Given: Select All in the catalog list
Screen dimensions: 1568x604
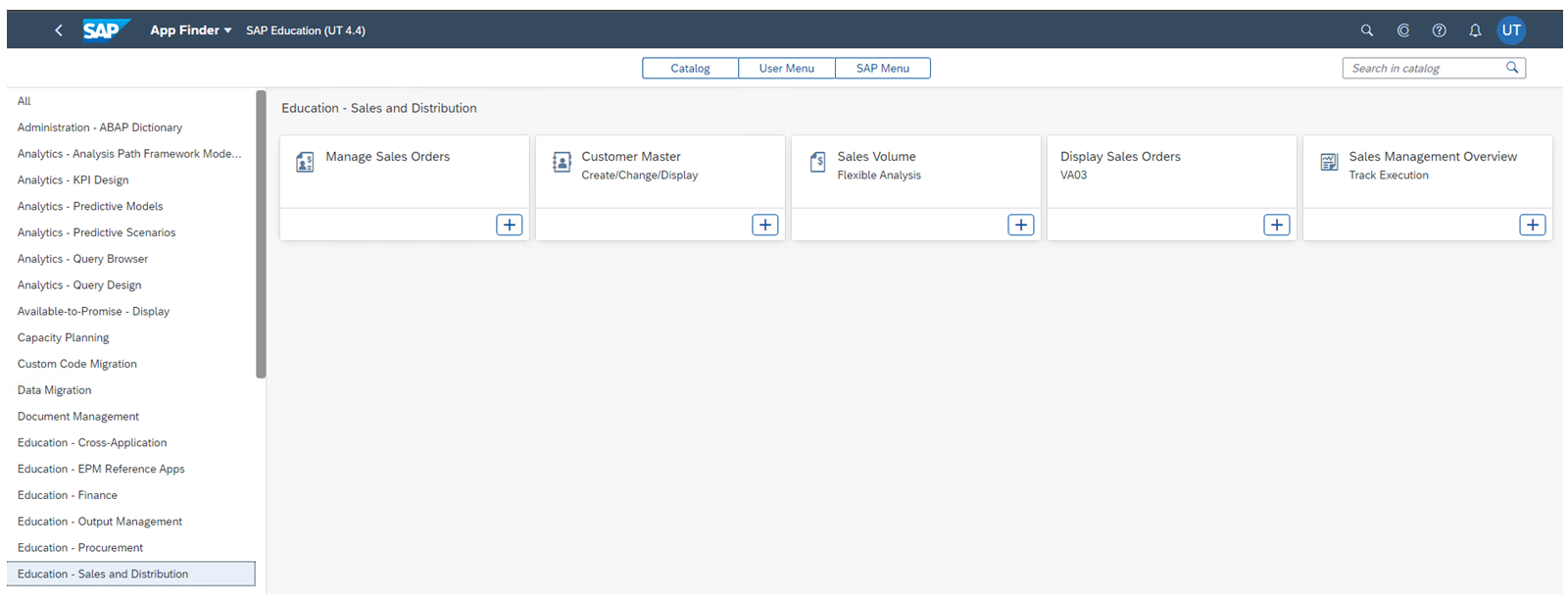Looking at the screenshot, I should [130, 101].
